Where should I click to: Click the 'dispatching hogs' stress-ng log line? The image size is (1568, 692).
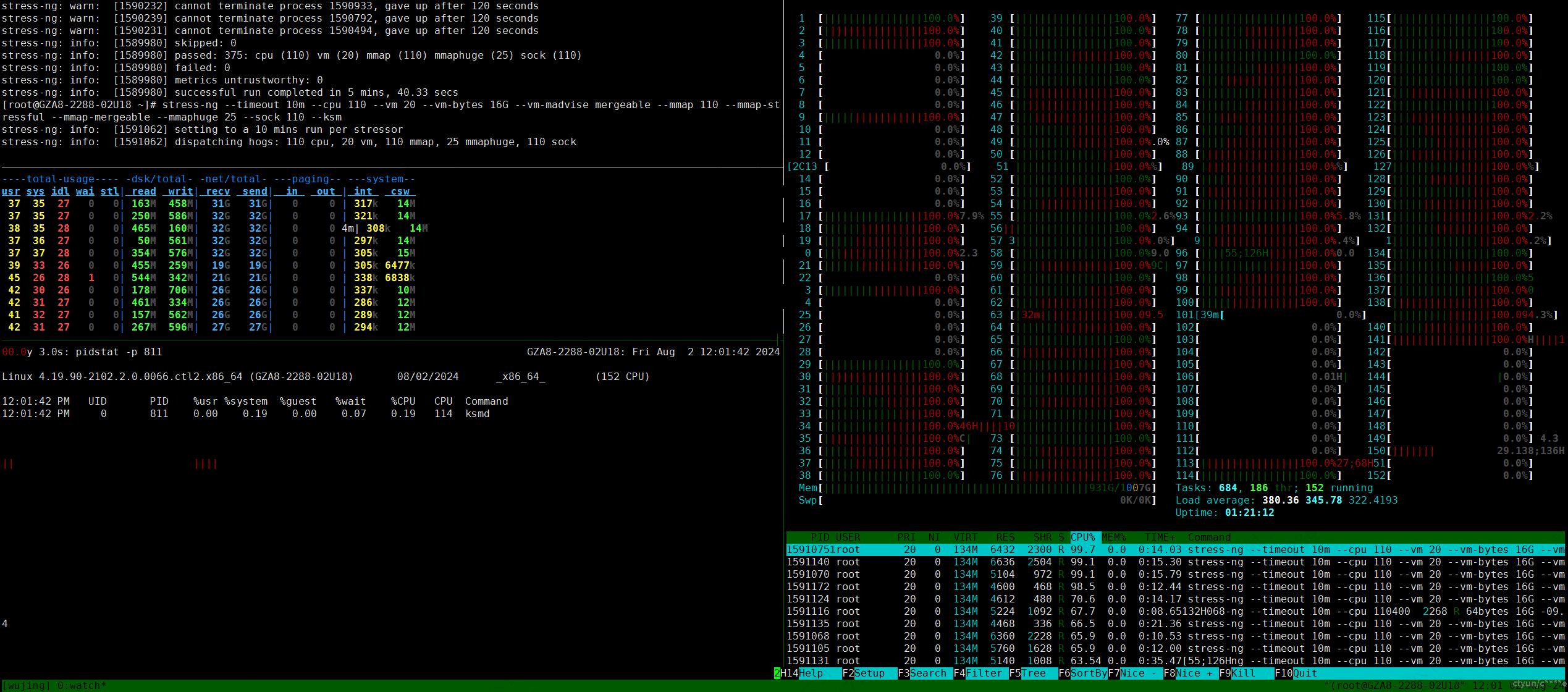[289, 142]
